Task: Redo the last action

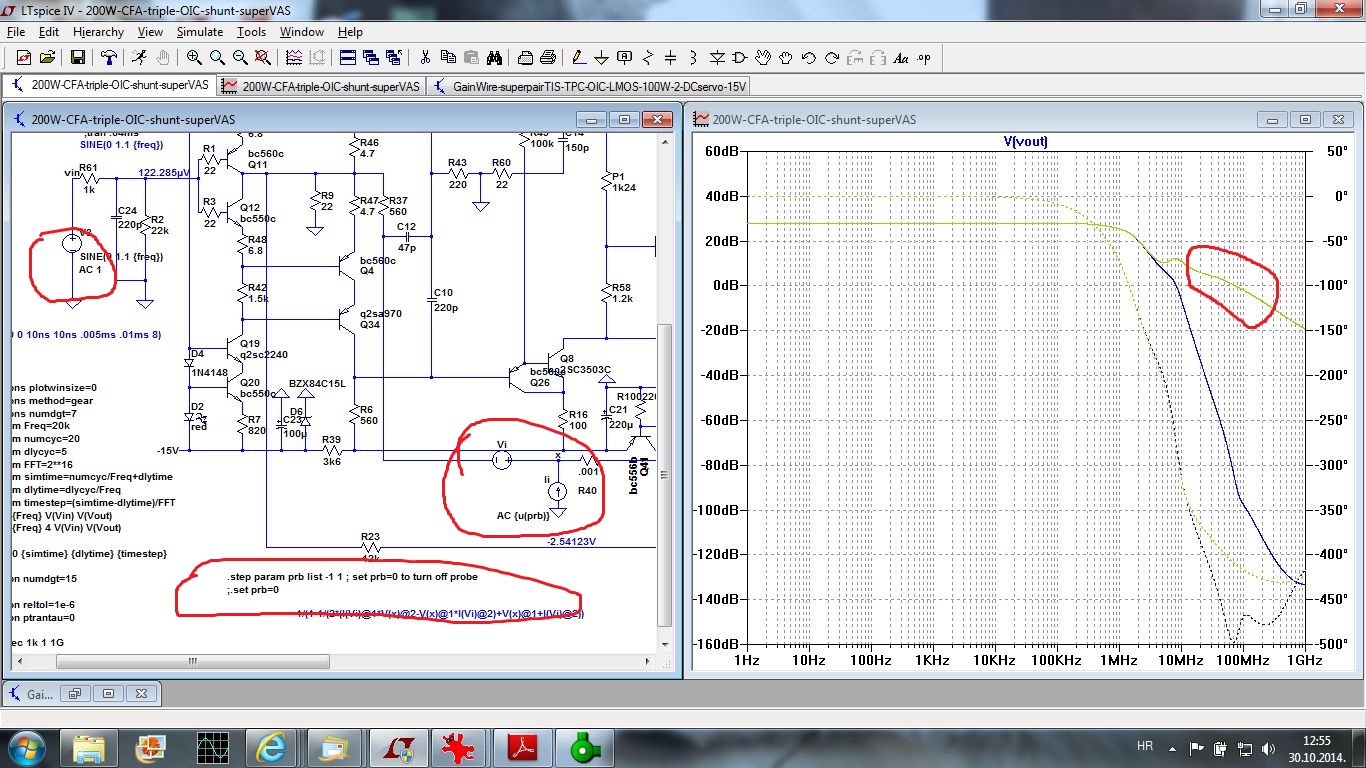Action: 832,57
